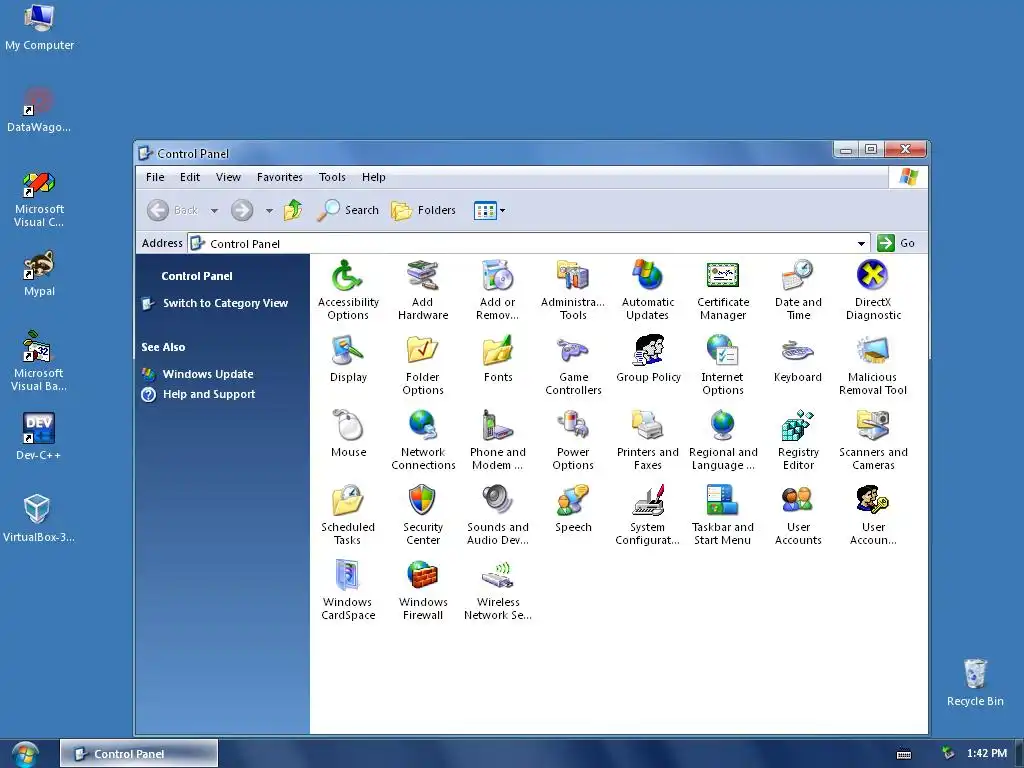Open the Views dropdown button

click(489, 211)
